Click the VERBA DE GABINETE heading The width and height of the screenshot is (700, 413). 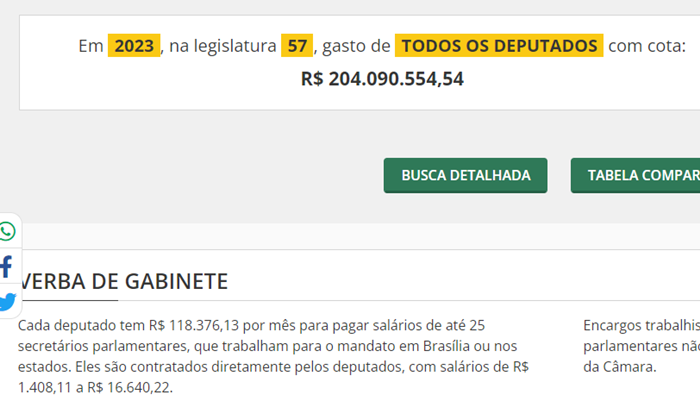(x=124, y=281)
